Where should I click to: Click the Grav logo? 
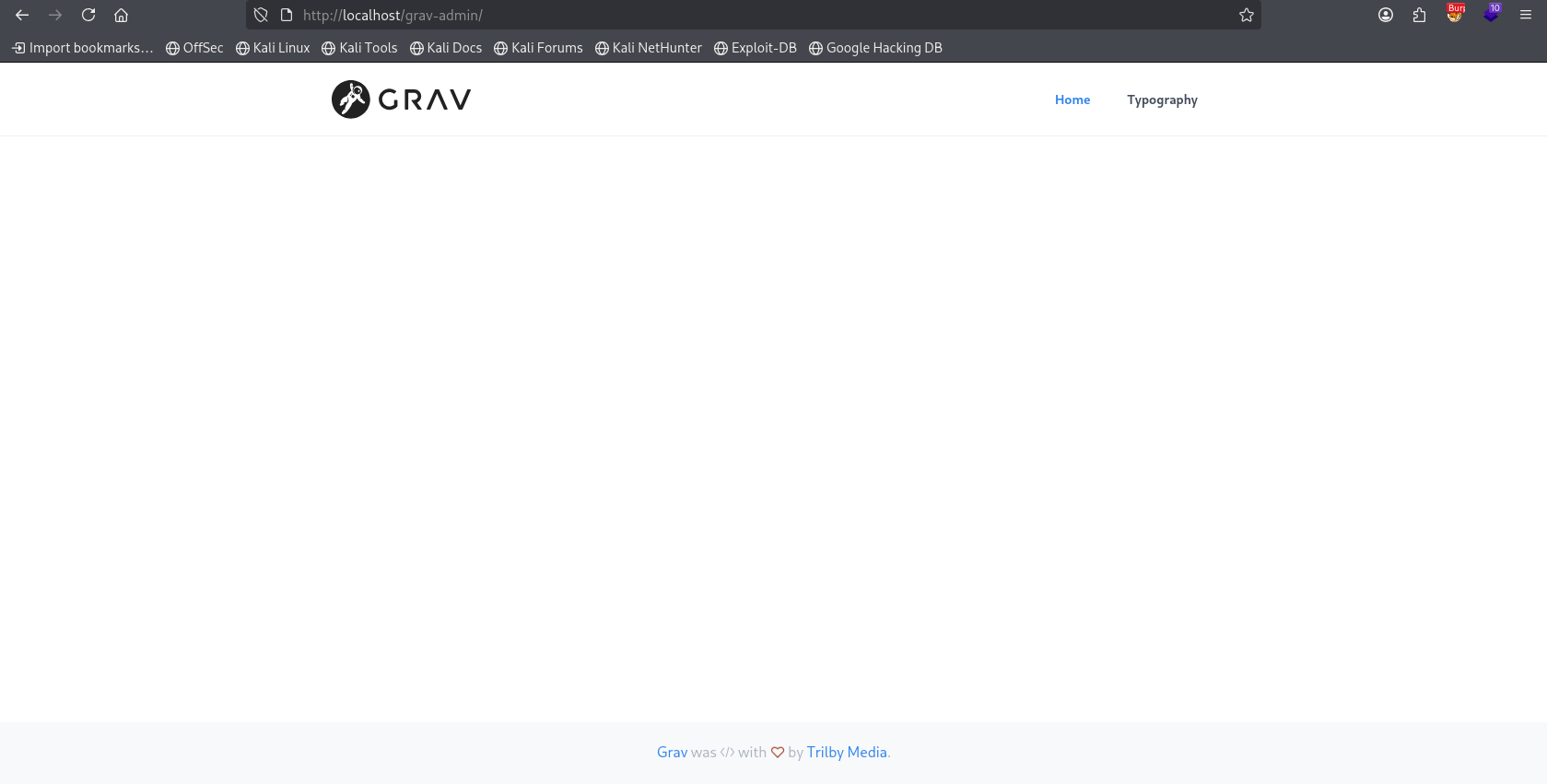coord(401,99)
